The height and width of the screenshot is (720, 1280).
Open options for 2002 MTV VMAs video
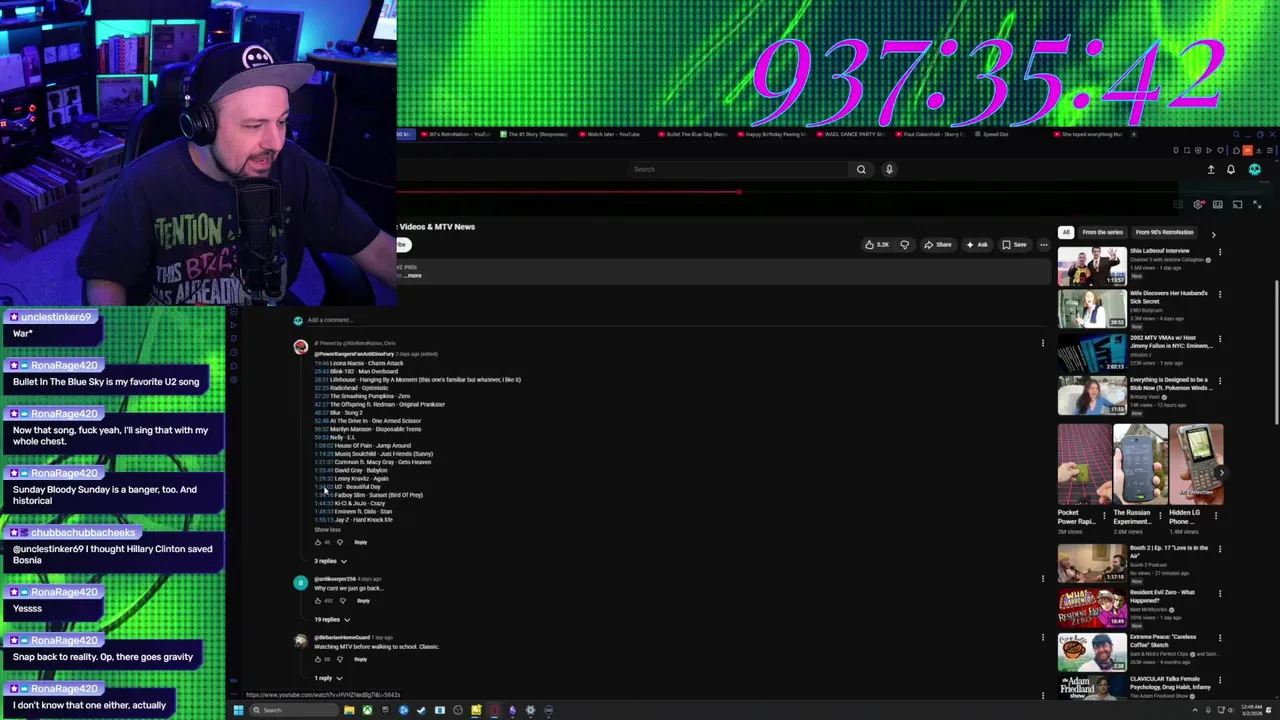point(1220,339)
